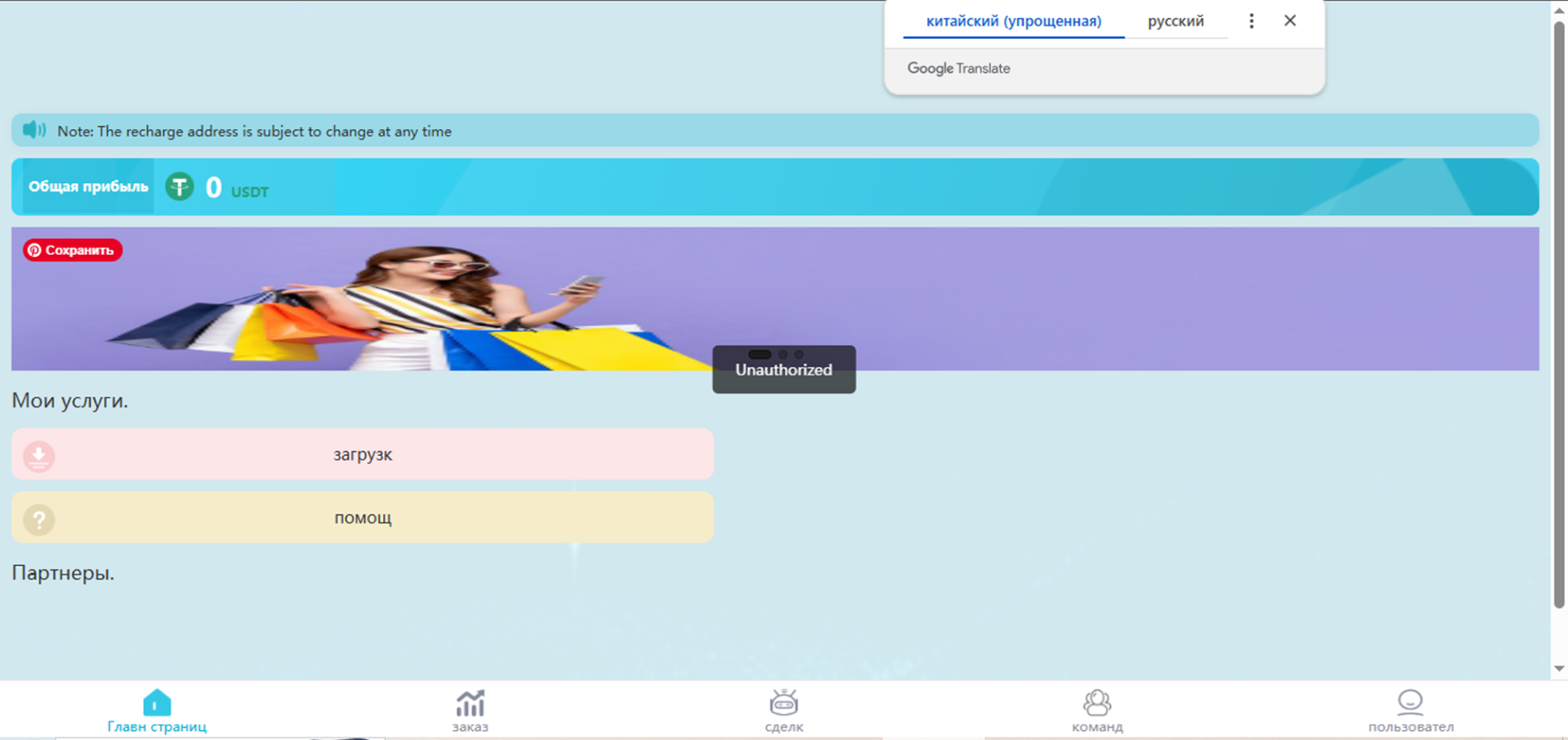Click the Pinterest Сохранить save button
This screenshot has height=740, width=1568.
click(73, 250)
